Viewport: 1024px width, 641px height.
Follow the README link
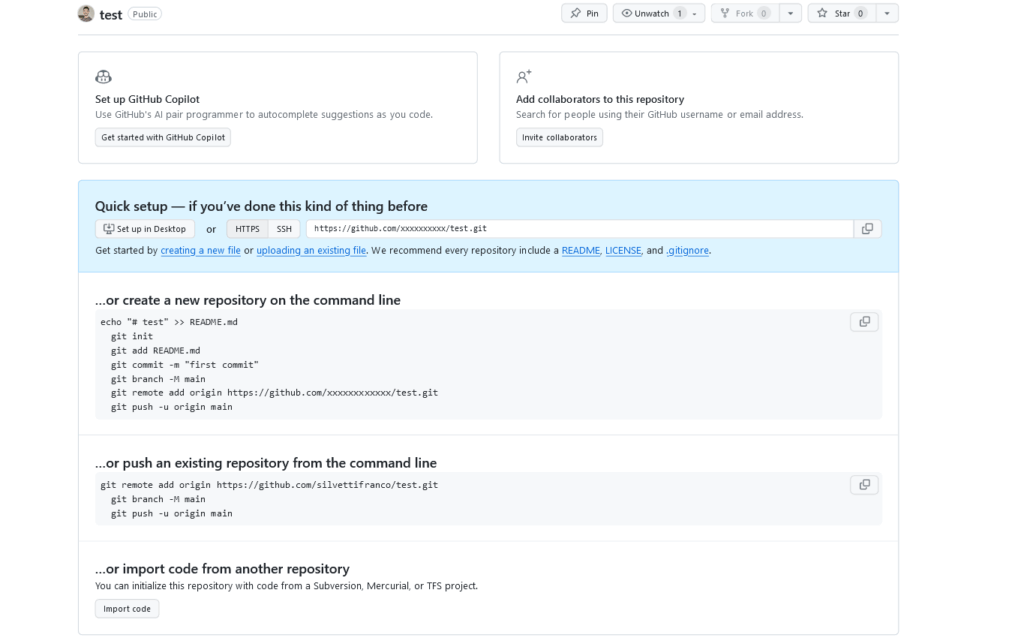click(581, 250)
